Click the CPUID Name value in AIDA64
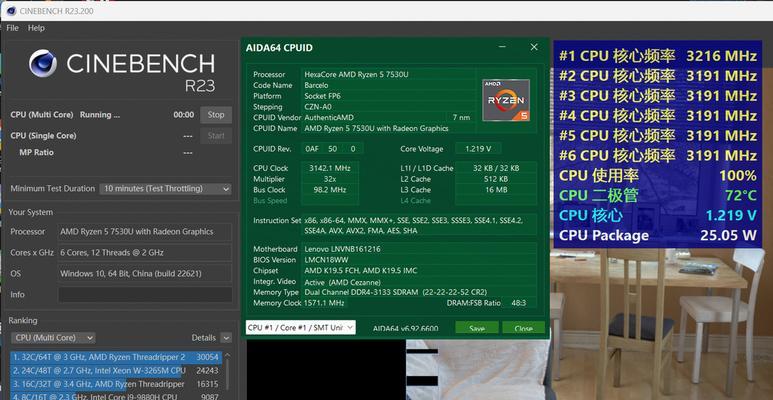This screenshot has width=773, height=400. coord(376,129)
